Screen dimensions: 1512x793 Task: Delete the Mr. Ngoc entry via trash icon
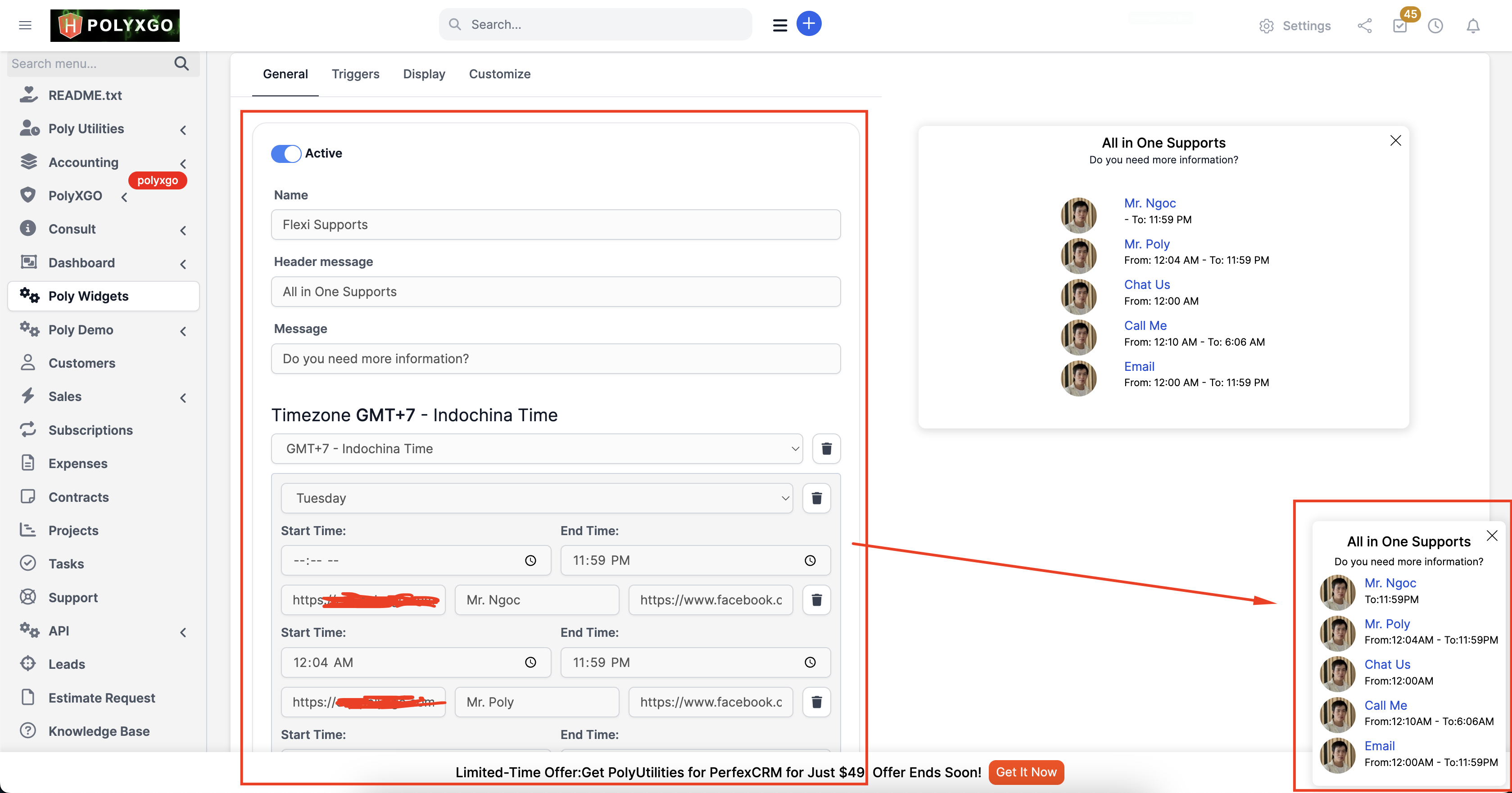pyautogui.click(x=816, y=600)
